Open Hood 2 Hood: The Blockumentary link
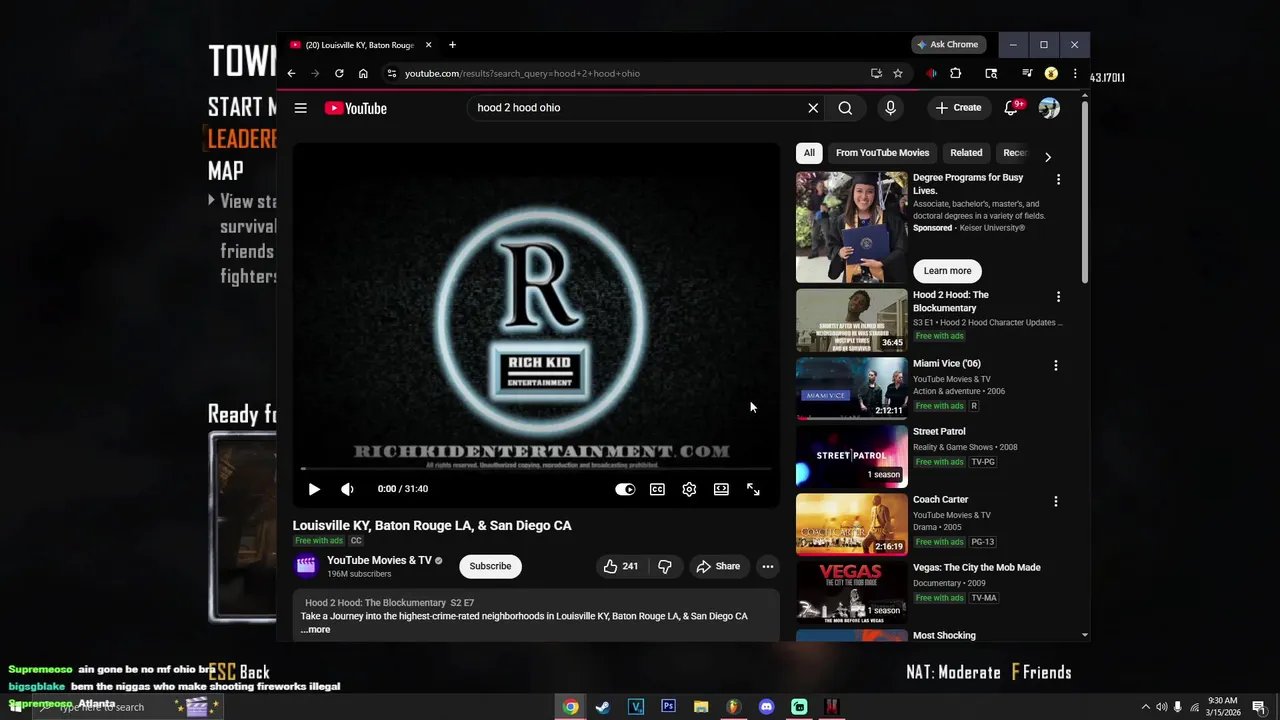 [375, 603]
